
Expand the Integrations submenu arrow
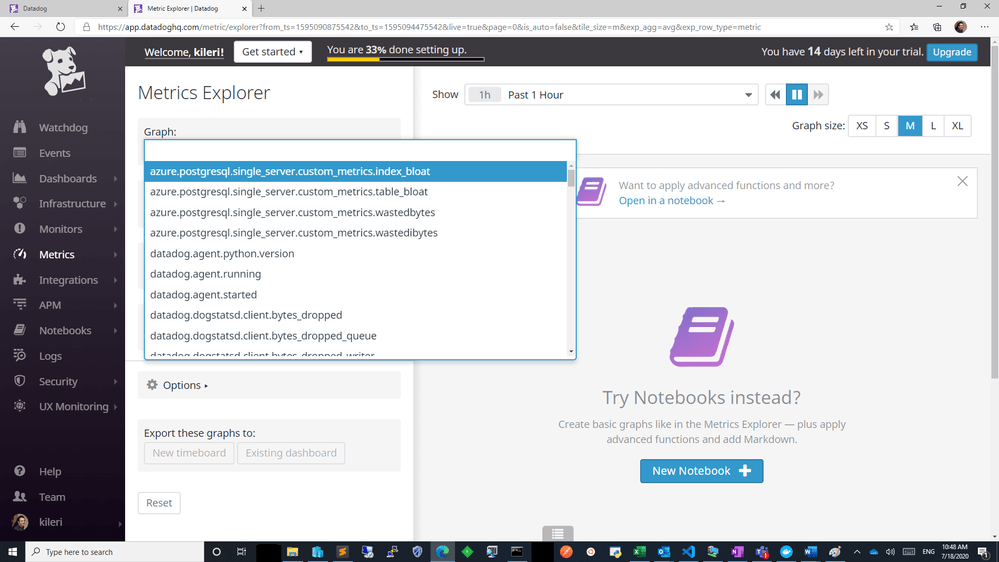(115, 280)
